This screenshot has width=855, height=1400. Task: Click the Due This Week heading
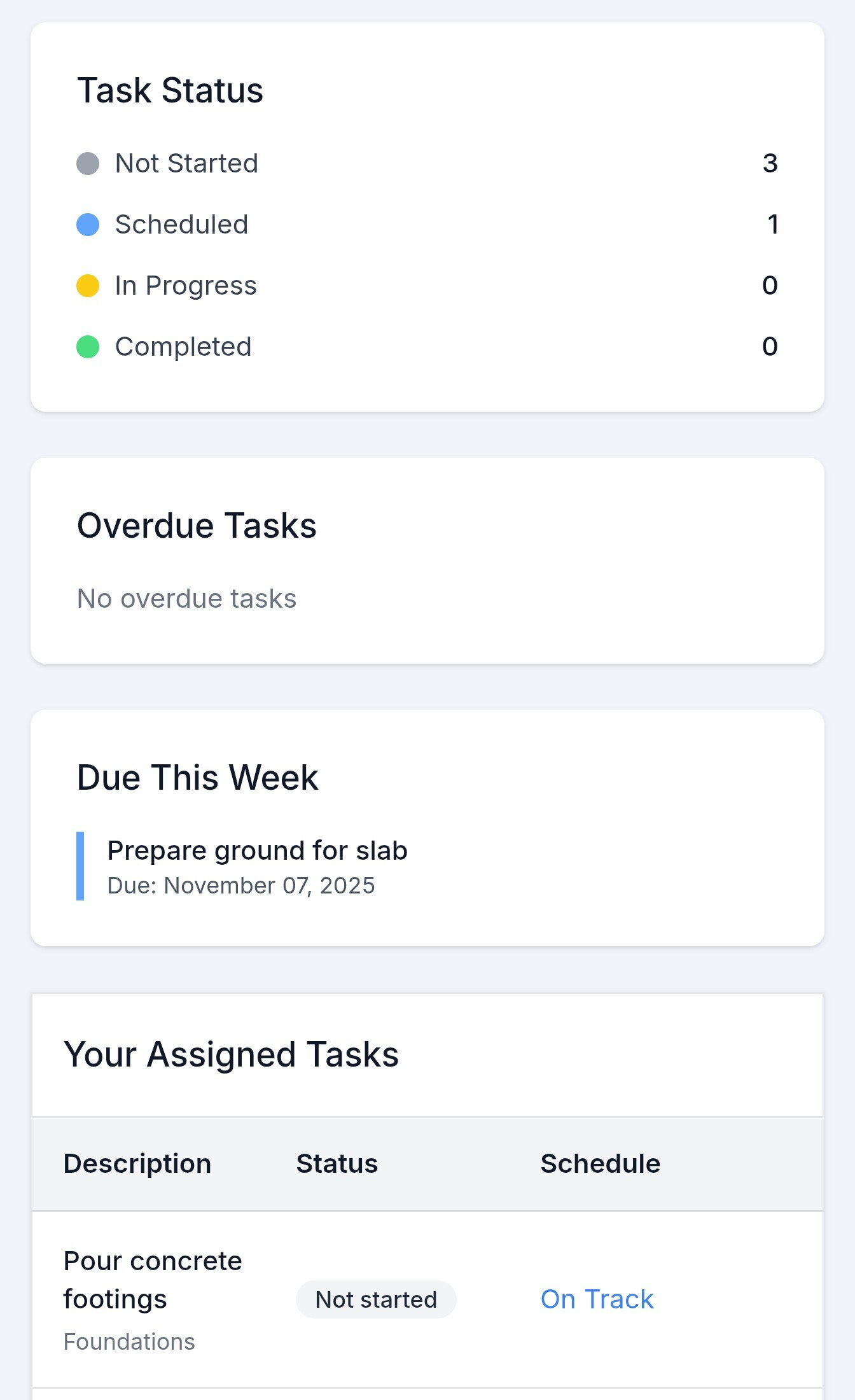point(197,777)
